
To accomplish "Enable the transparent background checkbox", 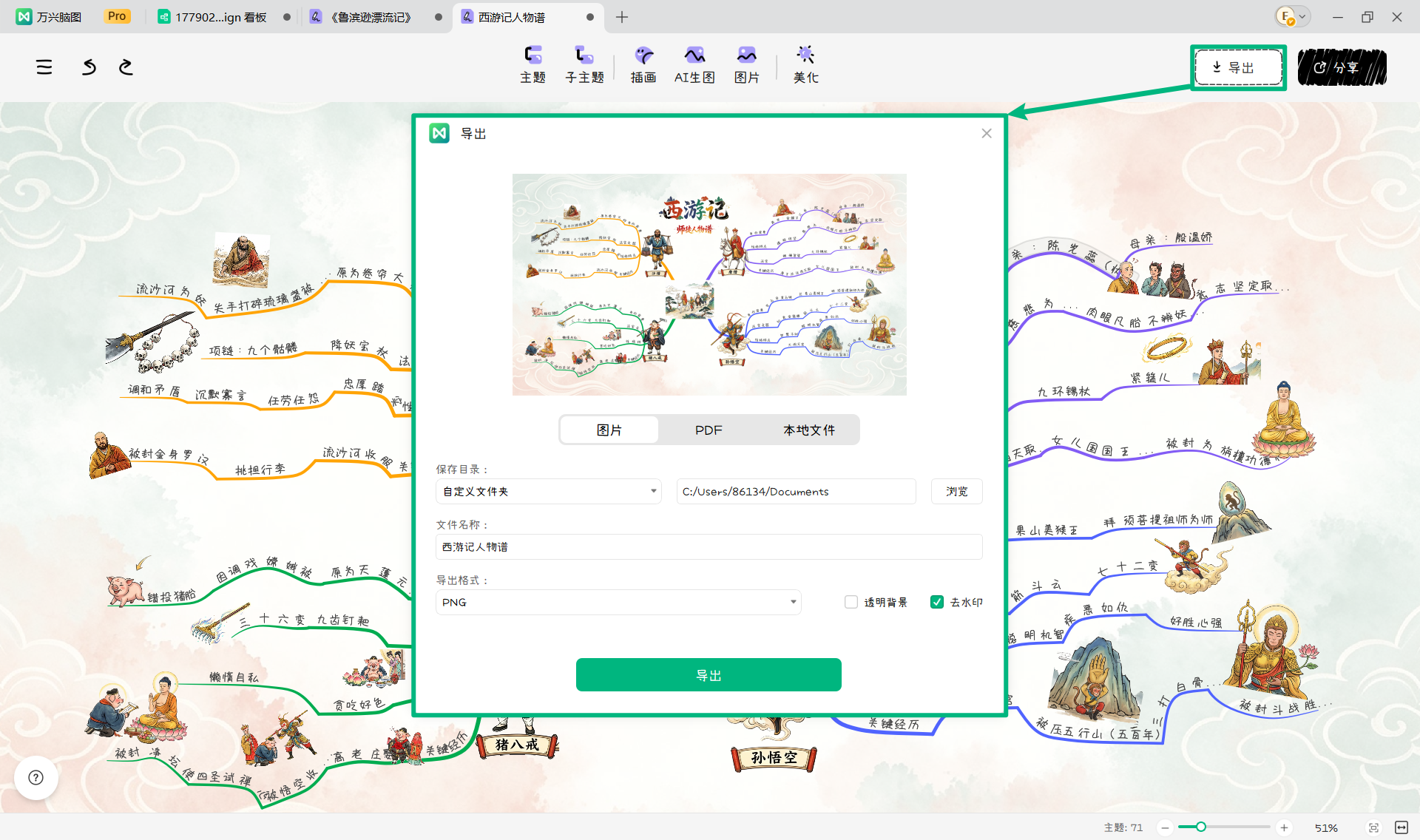I will [x=851, y=602].
